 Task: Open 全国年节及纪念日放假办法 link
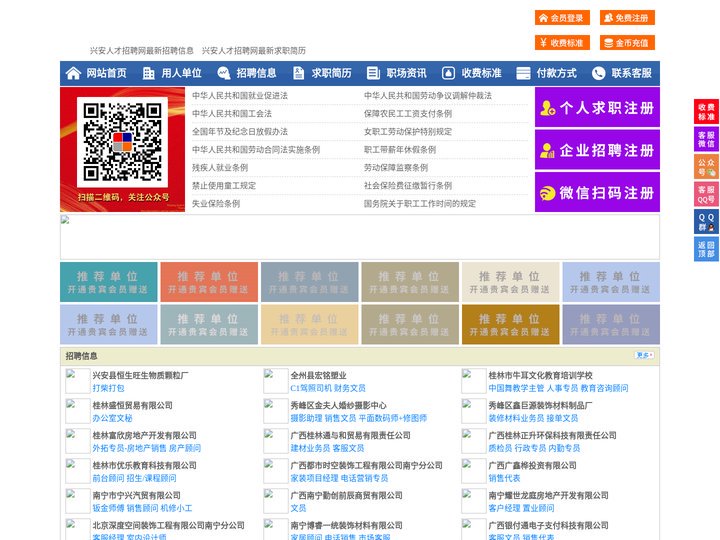pos(240,131)
